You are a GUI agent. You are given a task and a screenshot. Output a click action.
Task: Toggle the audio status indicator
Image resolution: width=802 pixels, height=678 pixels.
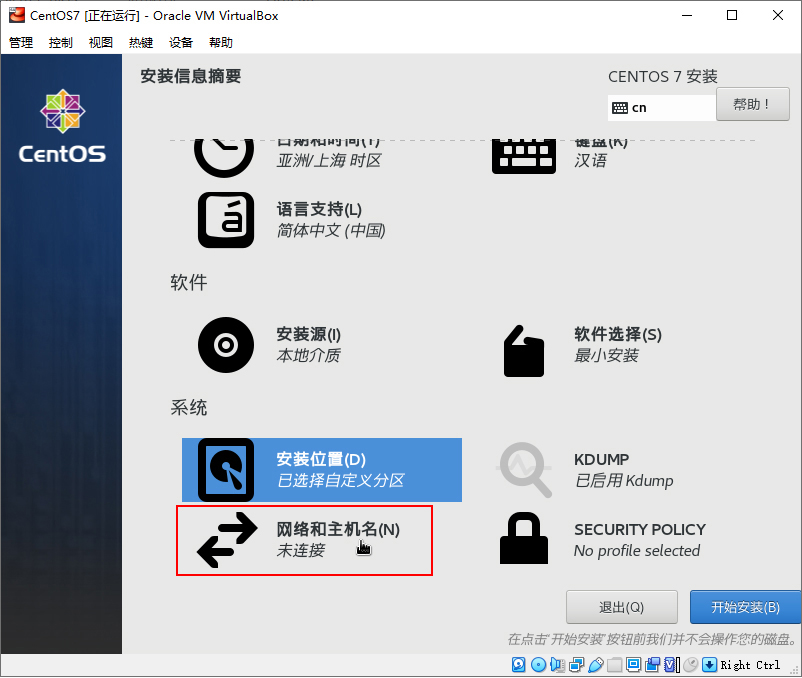coord(557,664)
